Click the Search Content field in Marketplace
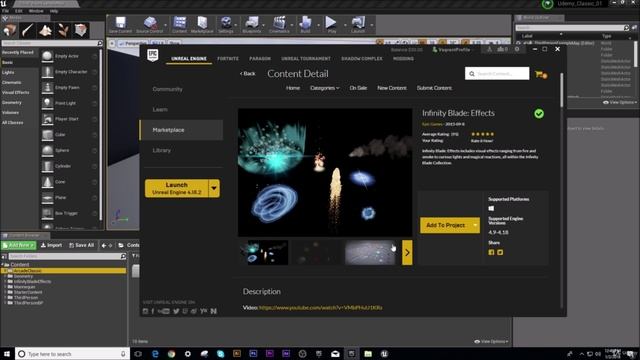The image size is (640, 360). pyautogui.click(x=497, y=73)
